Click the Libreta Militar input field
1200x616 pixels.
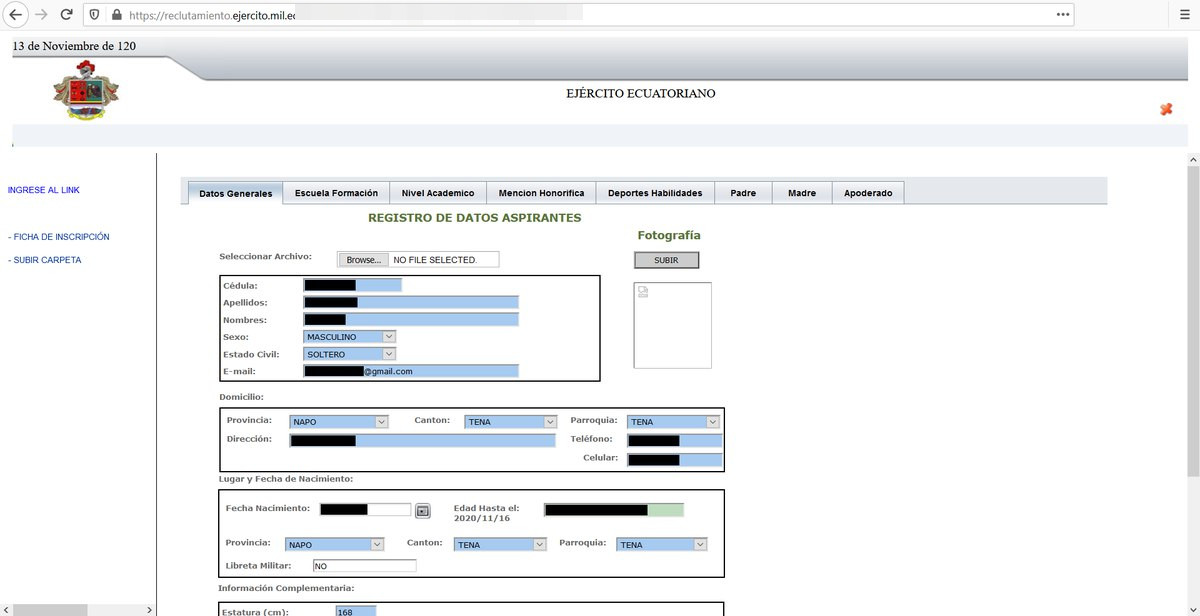point(364,566)
